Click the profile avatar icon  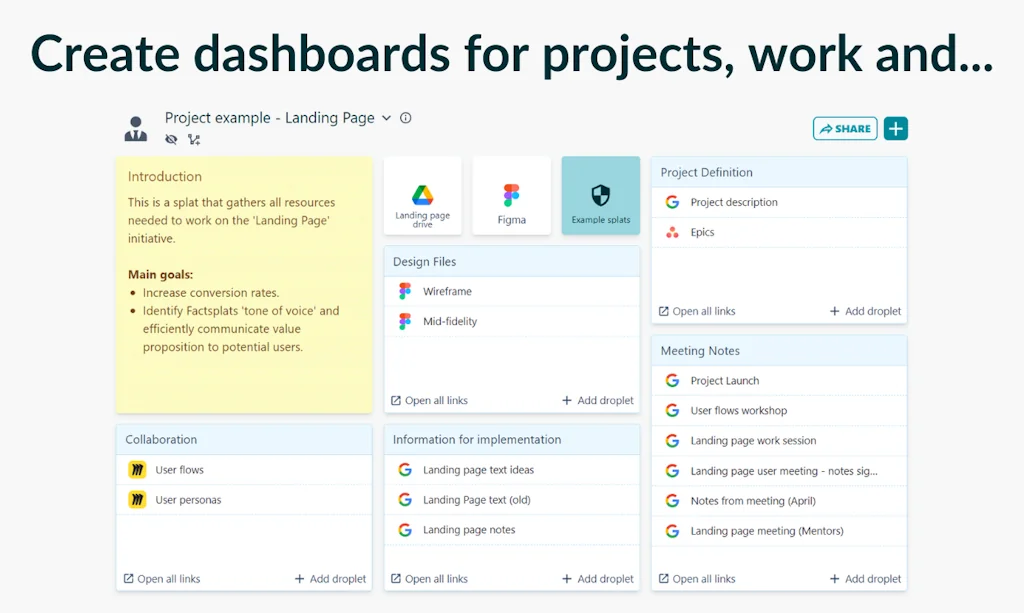click(x=136, y=129)
